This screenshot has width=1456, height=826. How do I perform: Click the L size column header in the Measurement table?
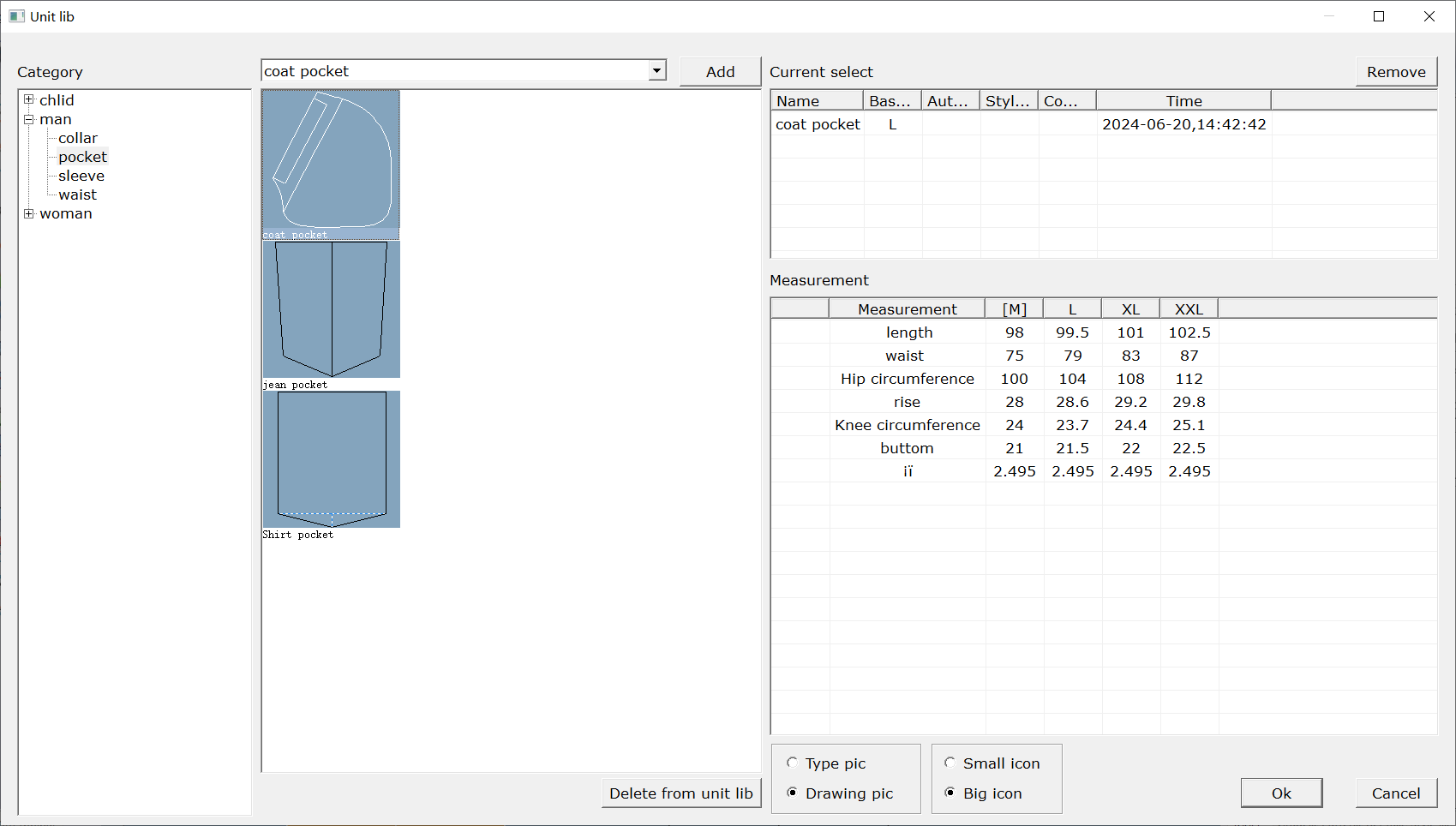[1072, 309]
